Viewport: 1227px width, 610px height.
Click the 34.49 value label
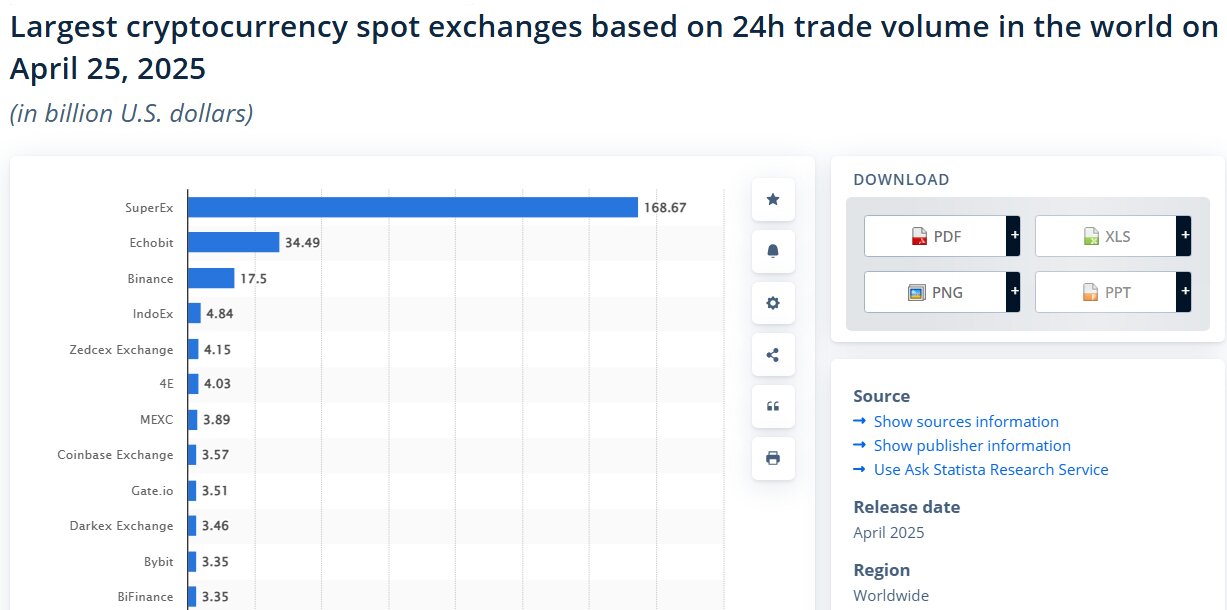click(x=303, y=243)
